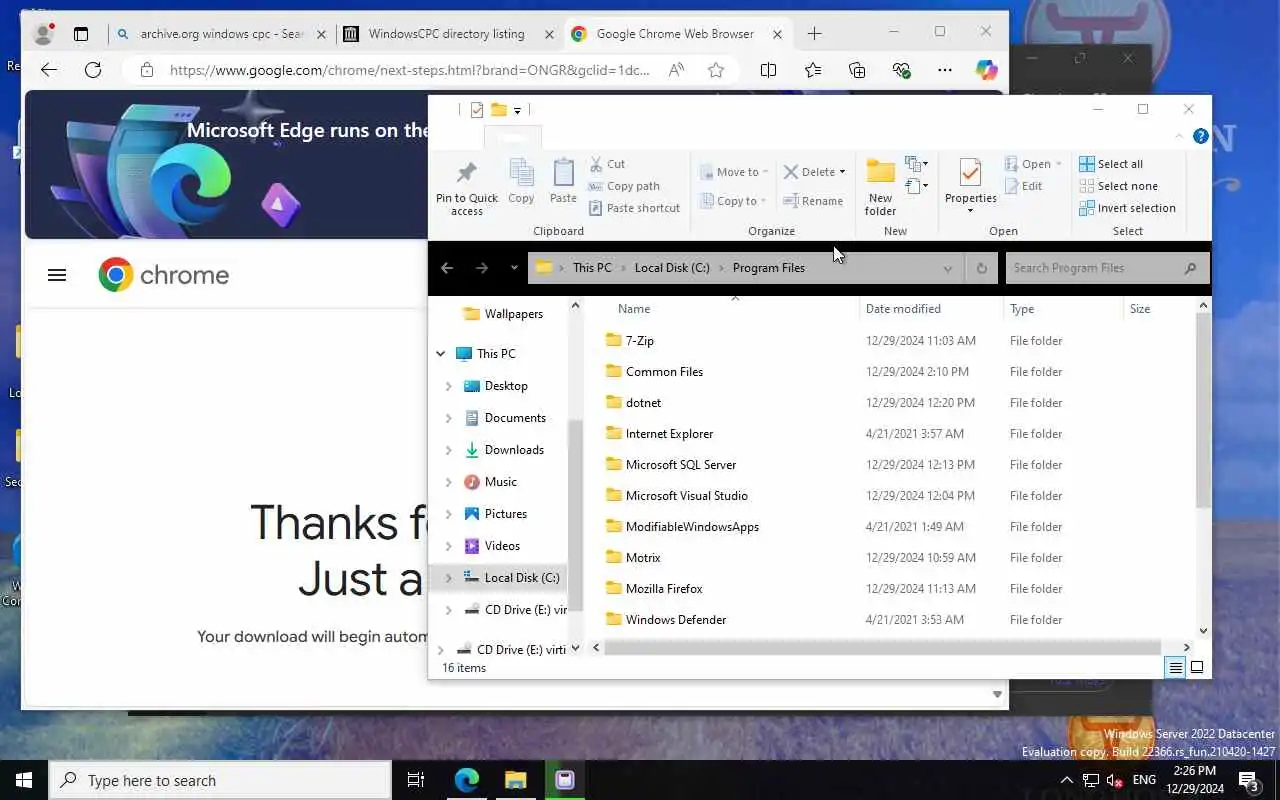Sort by the Type column header
1280x800 pixels.
1022,309
